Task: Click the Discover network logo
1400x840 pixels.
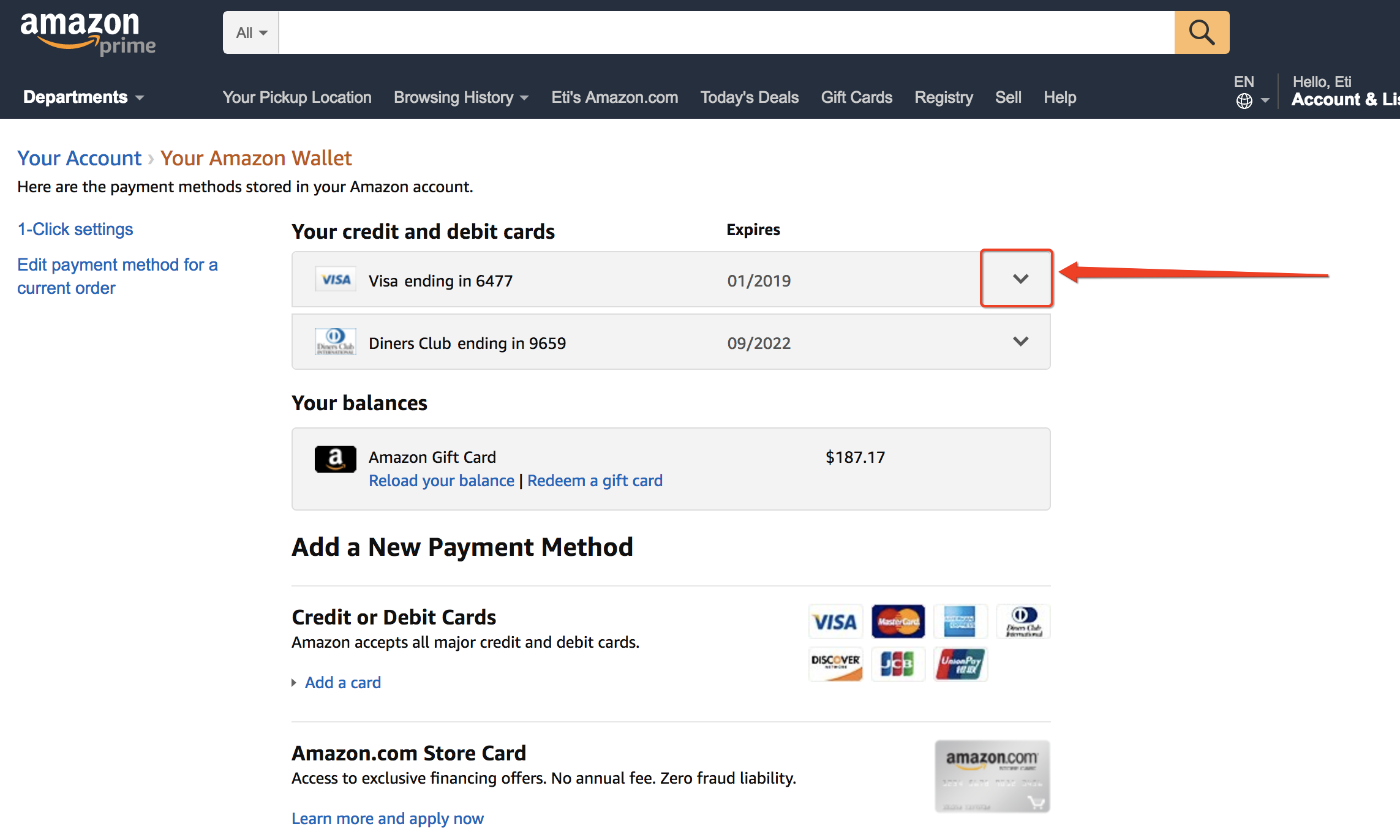Action: [835, 664]
